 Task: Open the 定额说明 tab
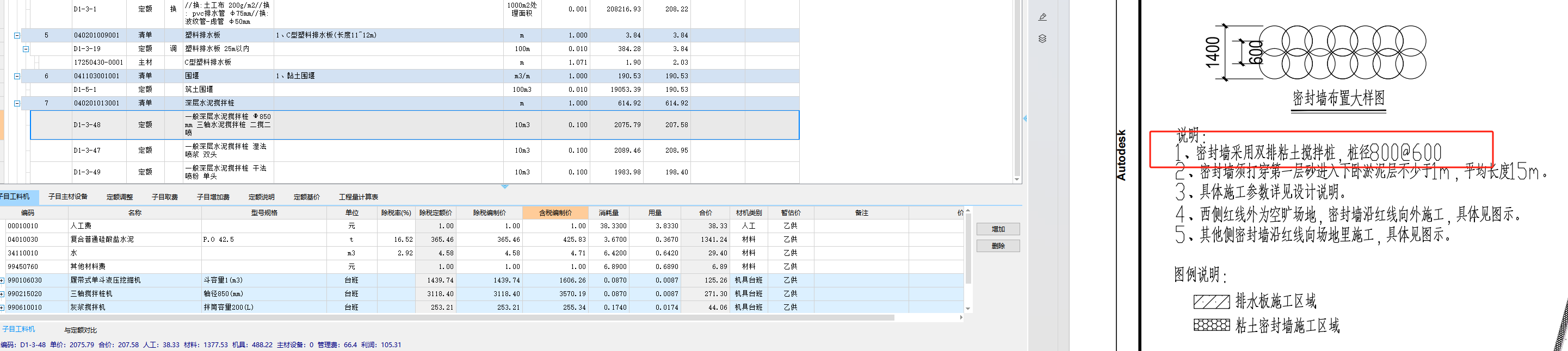(262, 197)
